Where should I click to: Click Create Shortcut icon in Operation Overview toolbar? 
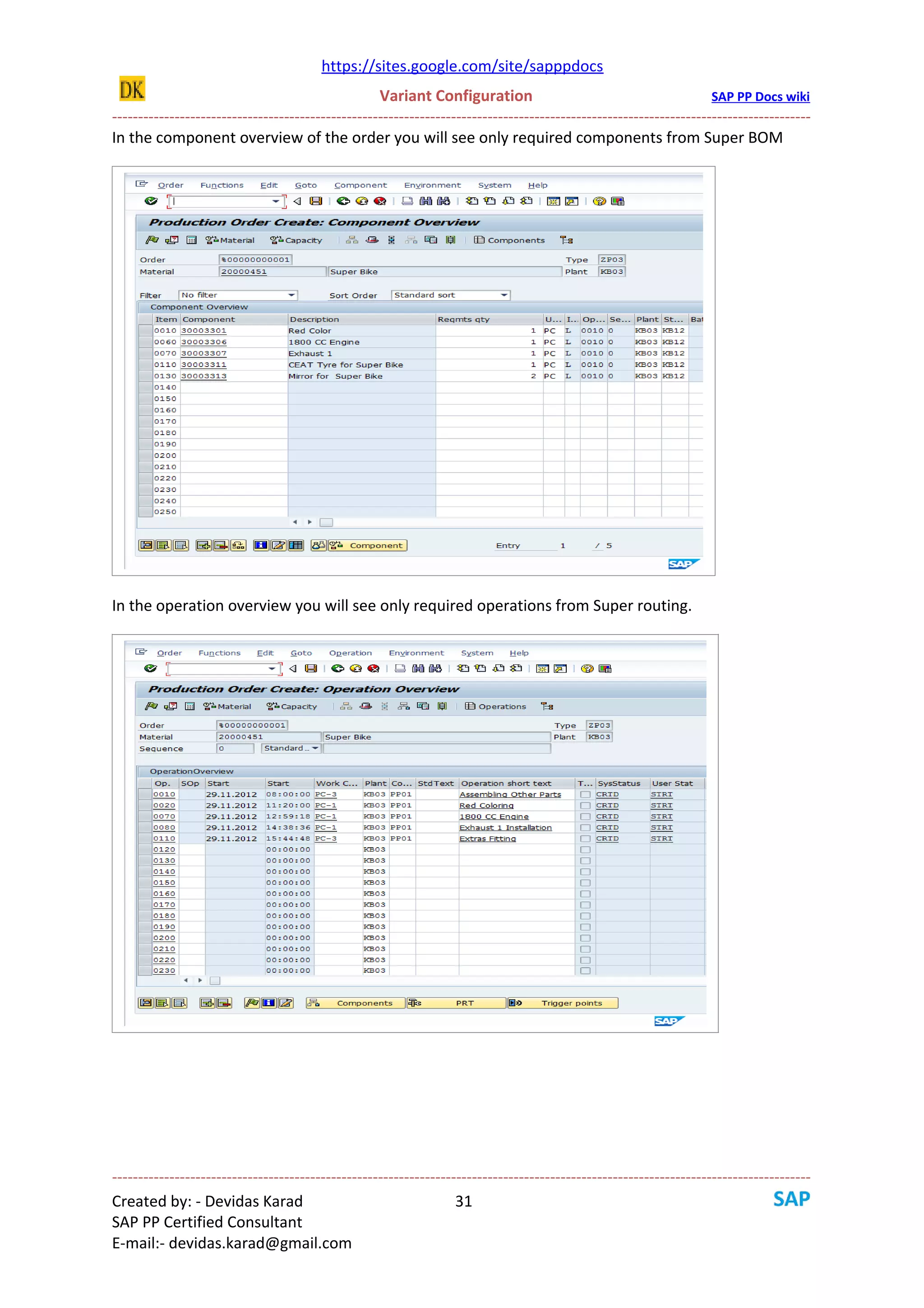click(x=560, y=668)
